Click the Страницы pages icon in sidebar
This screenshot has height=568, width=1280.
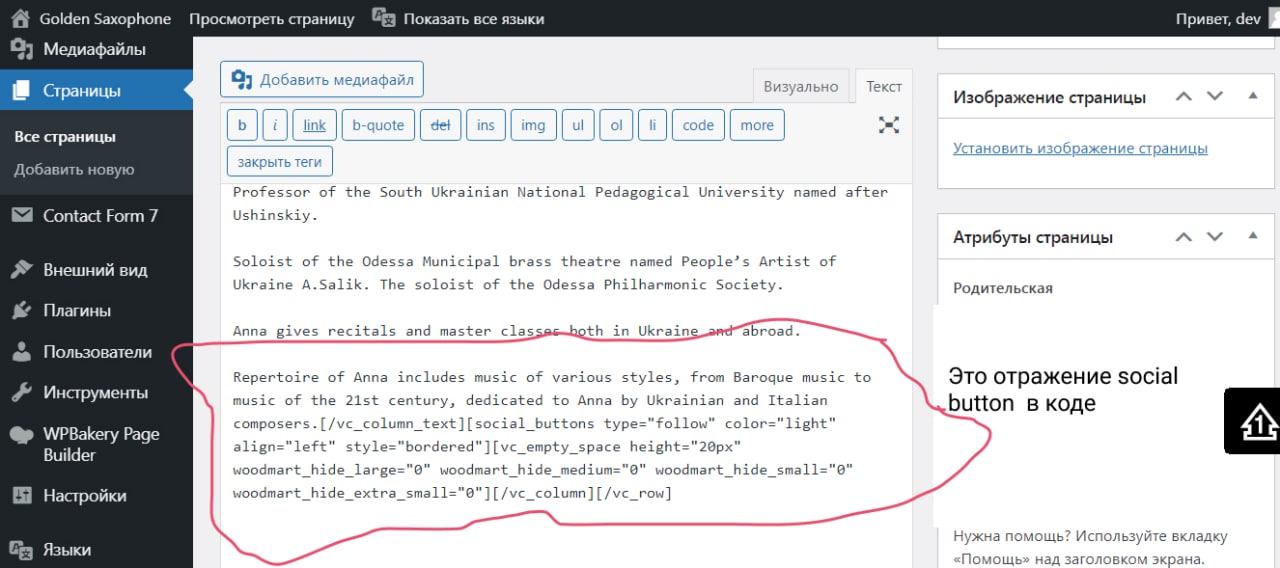21,90
